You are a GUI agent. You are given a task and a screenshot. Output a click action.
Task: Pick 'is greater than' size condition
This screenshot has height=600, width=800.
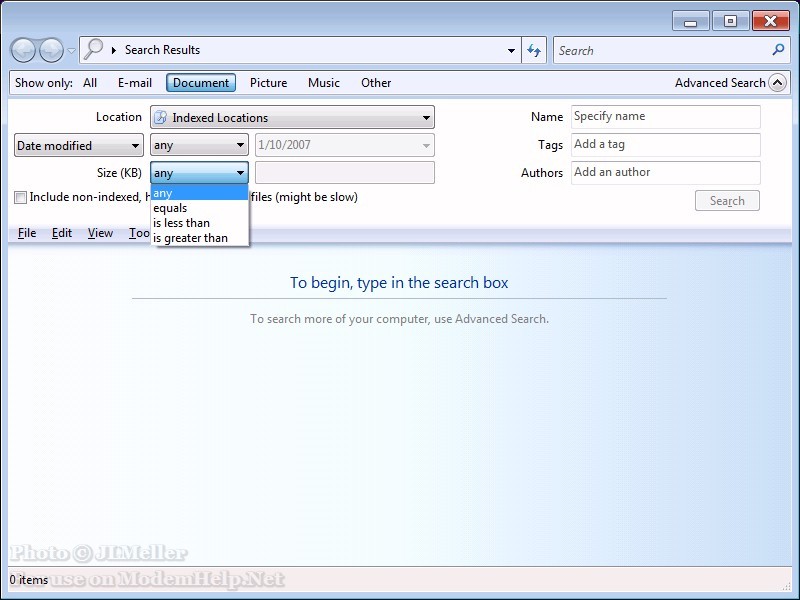pyautogui.click(x=199, y=238)
